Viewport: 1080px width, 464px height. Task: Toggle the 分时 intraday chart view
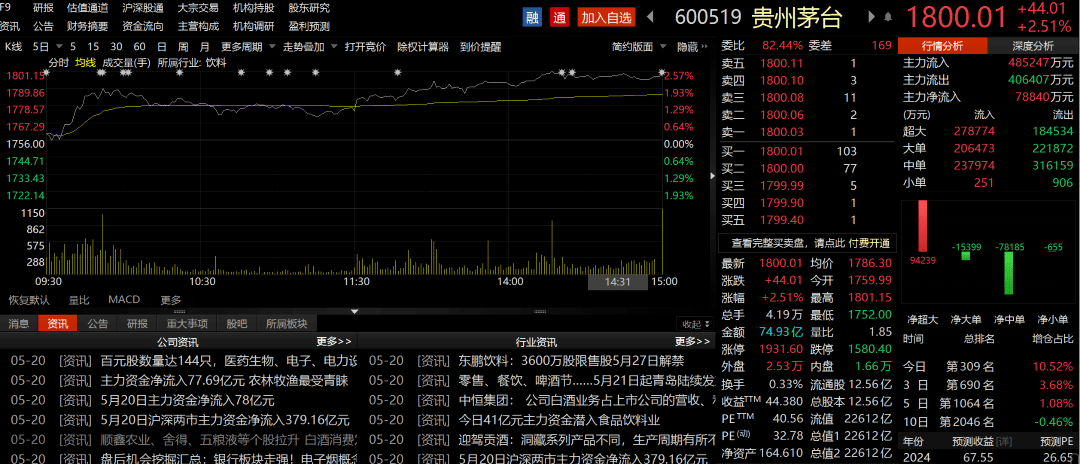(59, 62)
